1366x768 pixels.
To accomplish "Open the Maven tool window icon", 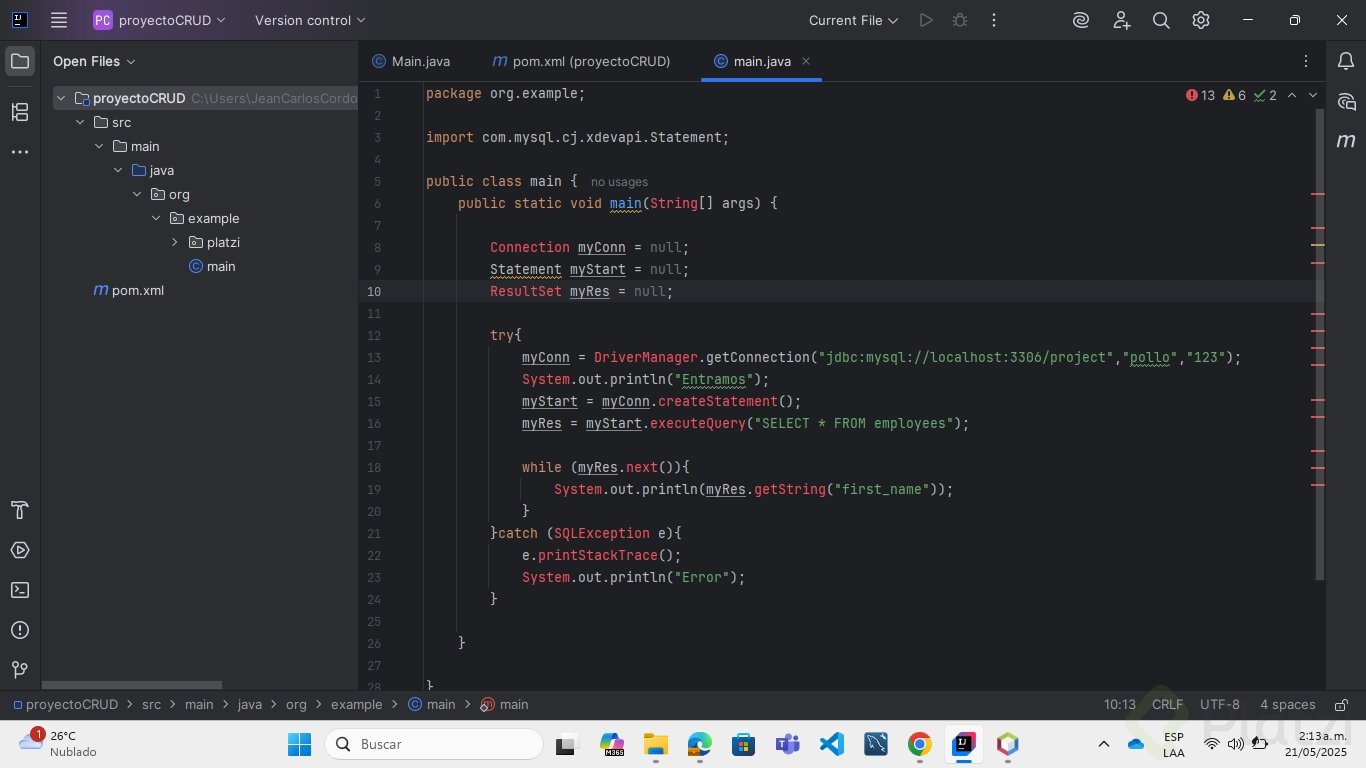I will (1346, 141).
